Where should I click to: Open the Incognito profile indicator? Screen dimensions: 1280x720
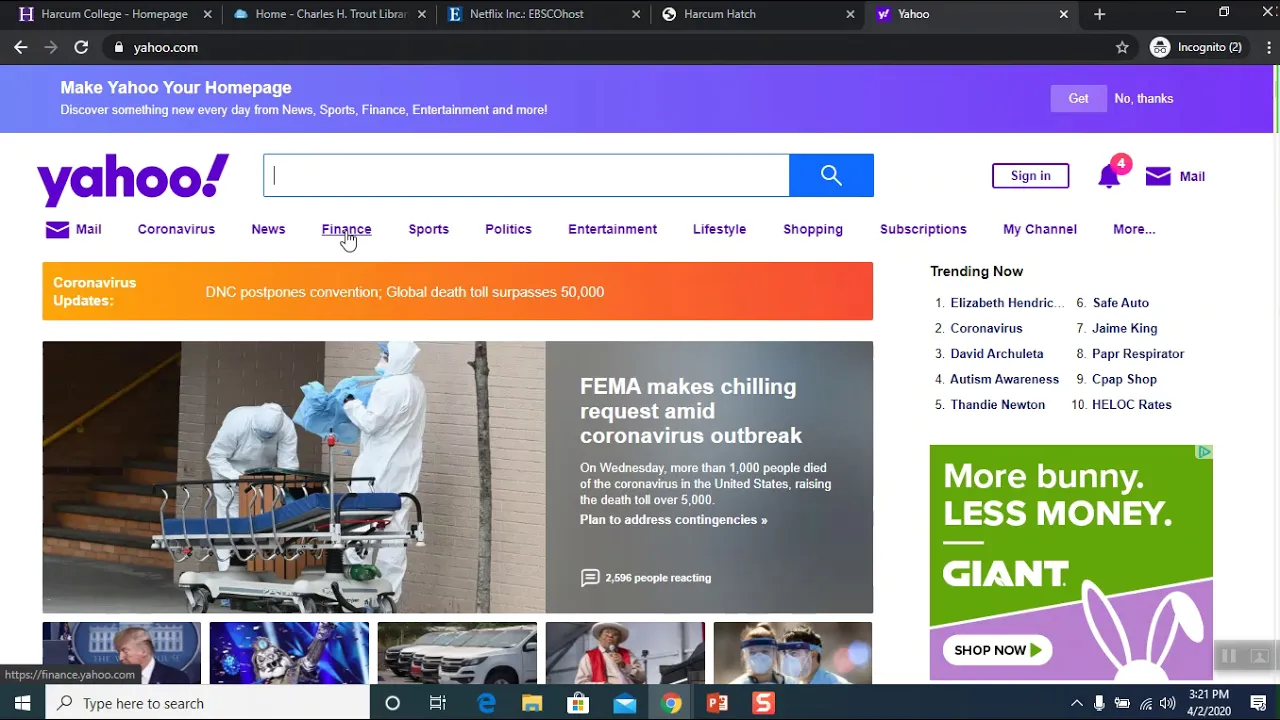click(1196, 47)
